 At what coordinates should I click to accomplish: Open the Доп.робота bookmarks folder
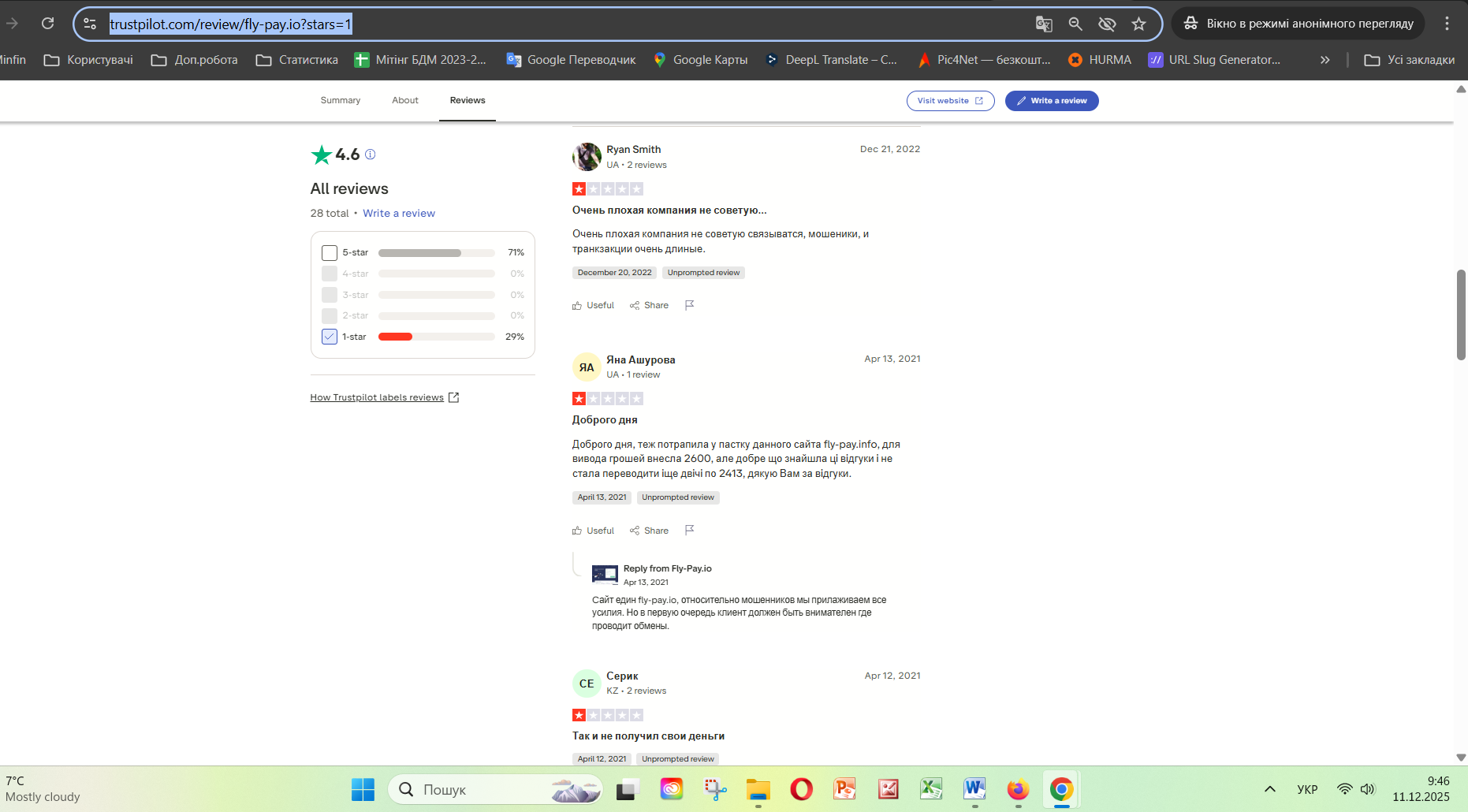point(195,60)
